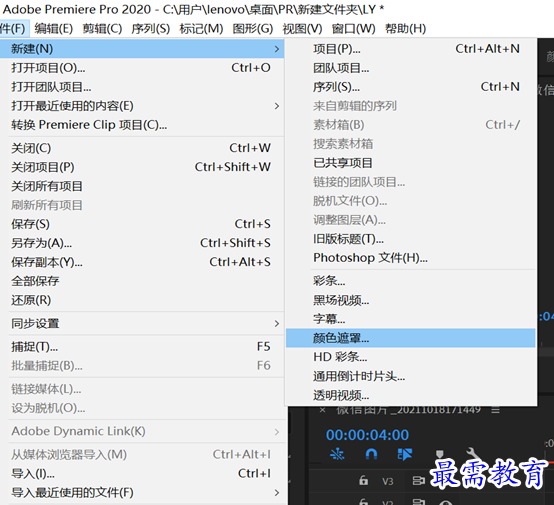Viewport: 554px width, 505px height.
Task: Choose 透明视频...
Action: pyautogui.click(x=411, y=395)
